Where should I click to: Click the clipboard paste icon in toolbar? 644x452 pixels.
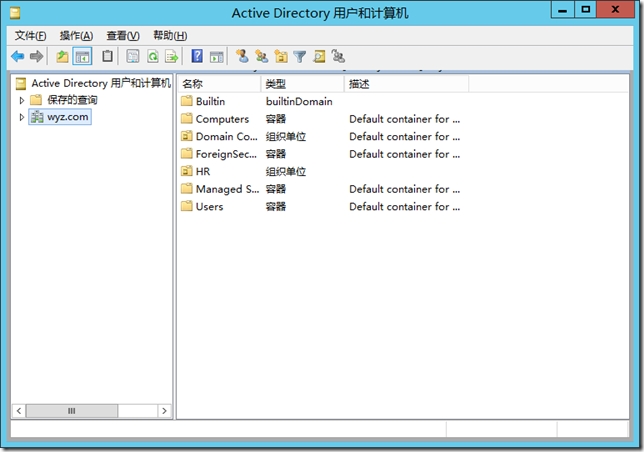coord(107,56)
